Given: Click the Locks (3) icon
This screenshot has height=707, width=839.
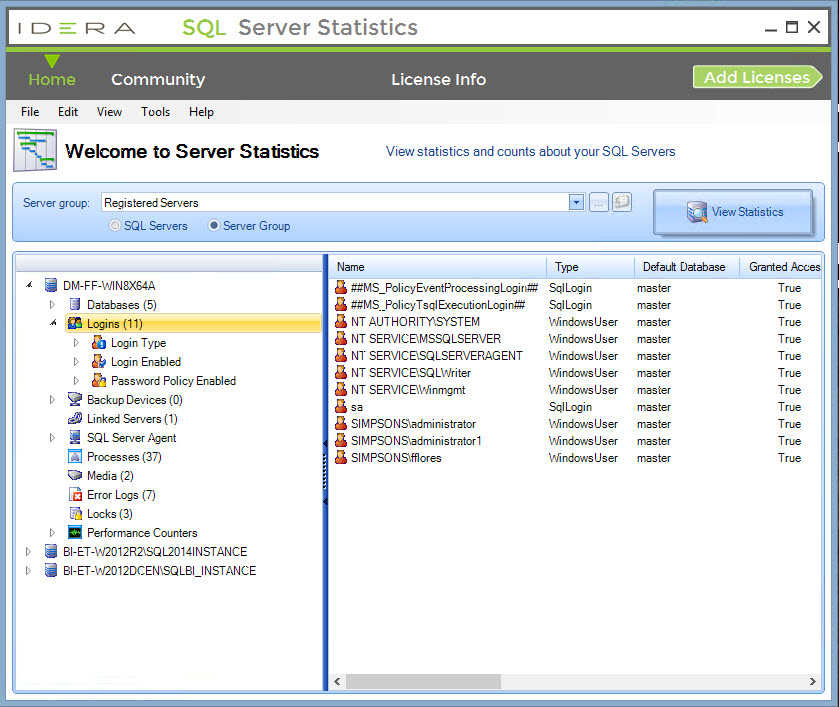Looking at the screenshot, I should coord(75,513).
